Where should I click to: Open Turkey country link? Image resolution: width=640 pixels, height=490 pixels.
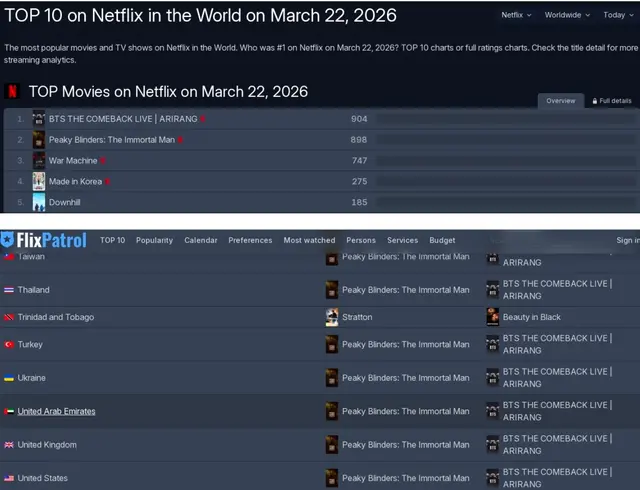[x=30, y=345]
